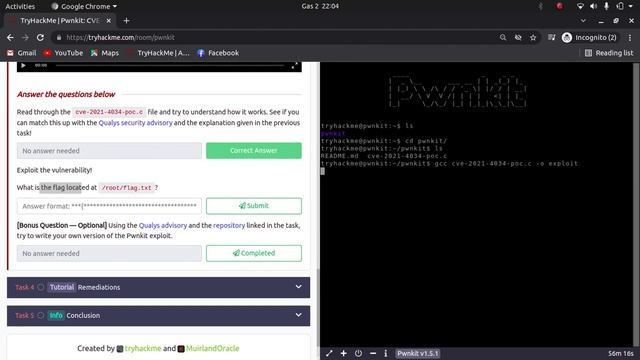Open Chrome's three-dot menu
The width and height of the screenshot is (640, 360).
pyautogui.click(x=630, y=38)
